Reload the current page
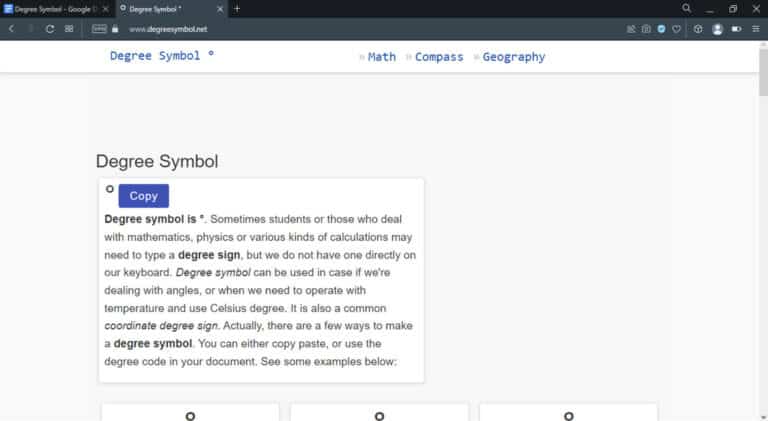Image resolution: width=768 pixels, height=421 pixels. tap(49, 29)
